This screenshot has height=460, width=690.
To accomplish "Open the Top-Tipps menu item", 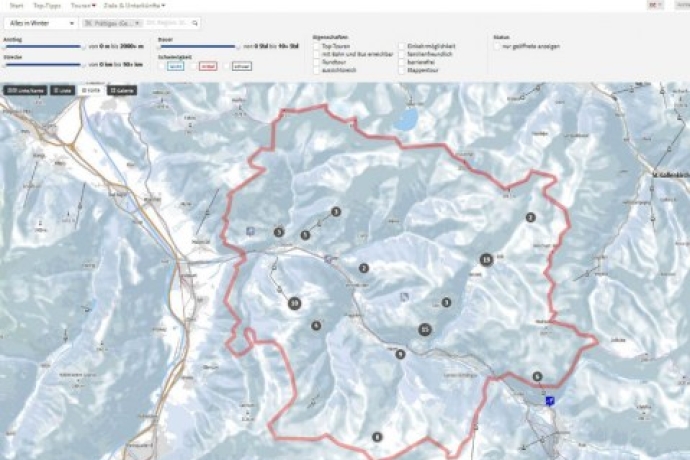I will point(47,5).
